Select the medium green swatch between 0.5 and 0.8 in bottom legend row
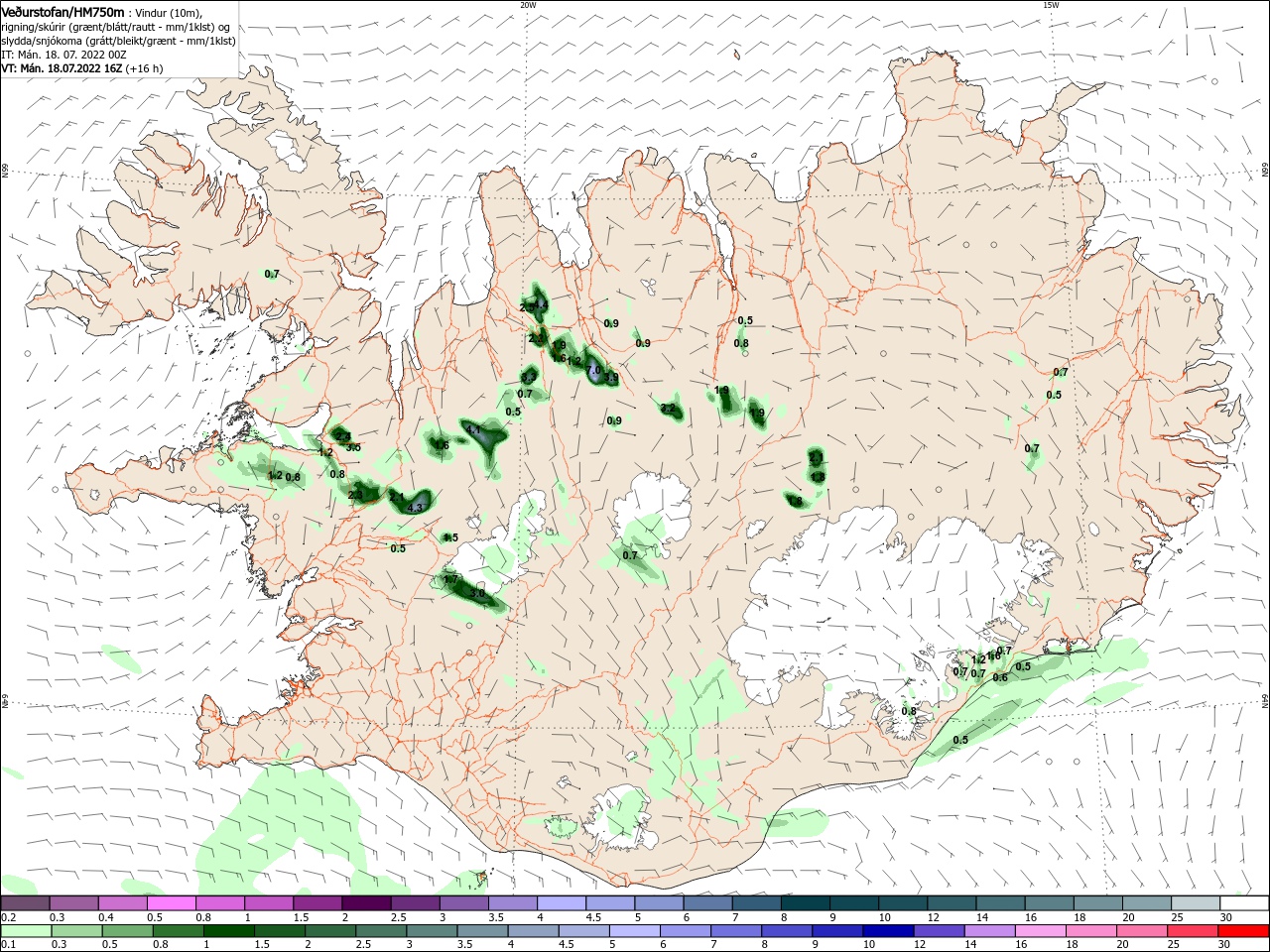1270x952 pixels. [x=127, y=931]
